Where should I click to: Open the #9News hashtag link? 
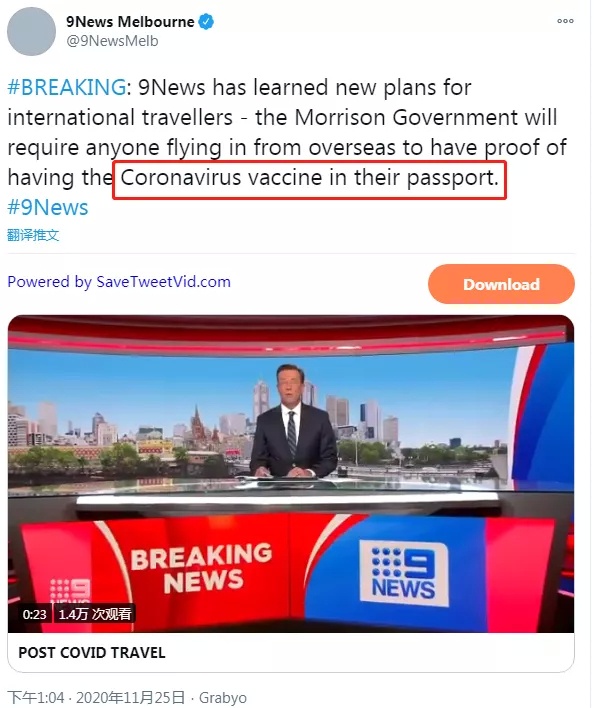(x=48, y=207)
